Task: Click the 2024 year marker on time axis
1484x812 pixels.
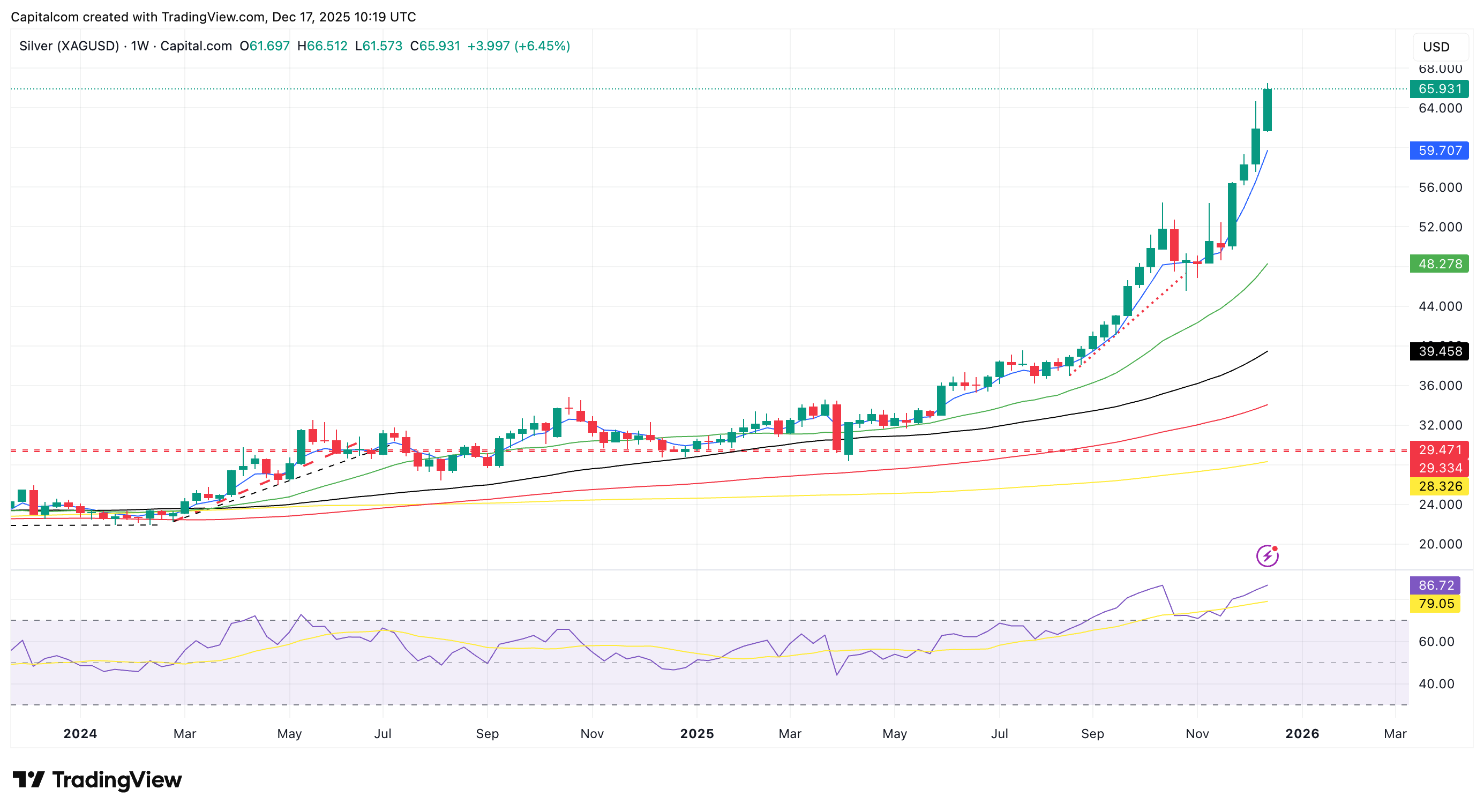Action: pyautogui.click(x=80, y=734)
